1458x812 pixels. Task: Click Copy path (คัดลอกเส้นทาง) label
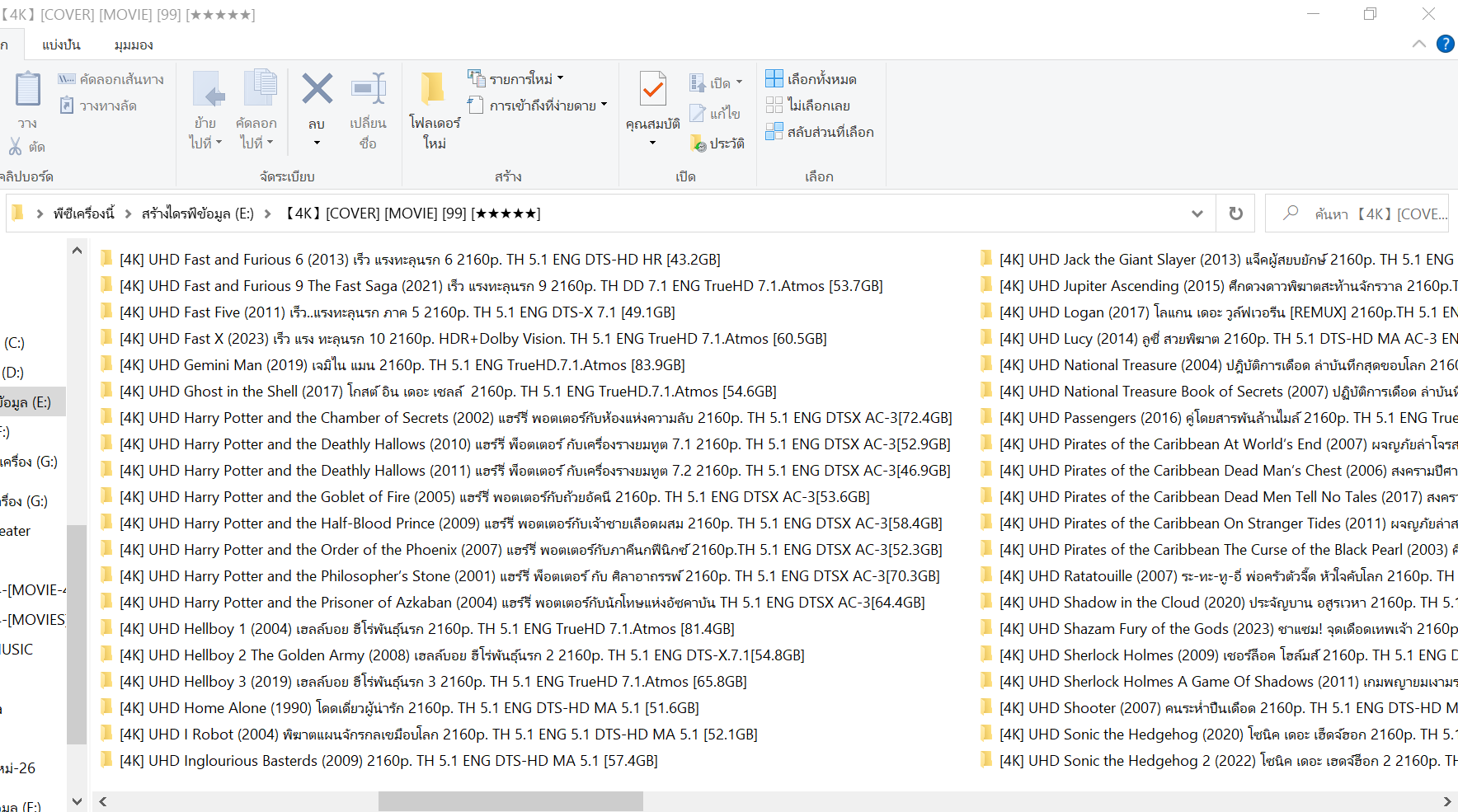pos(122,79)
